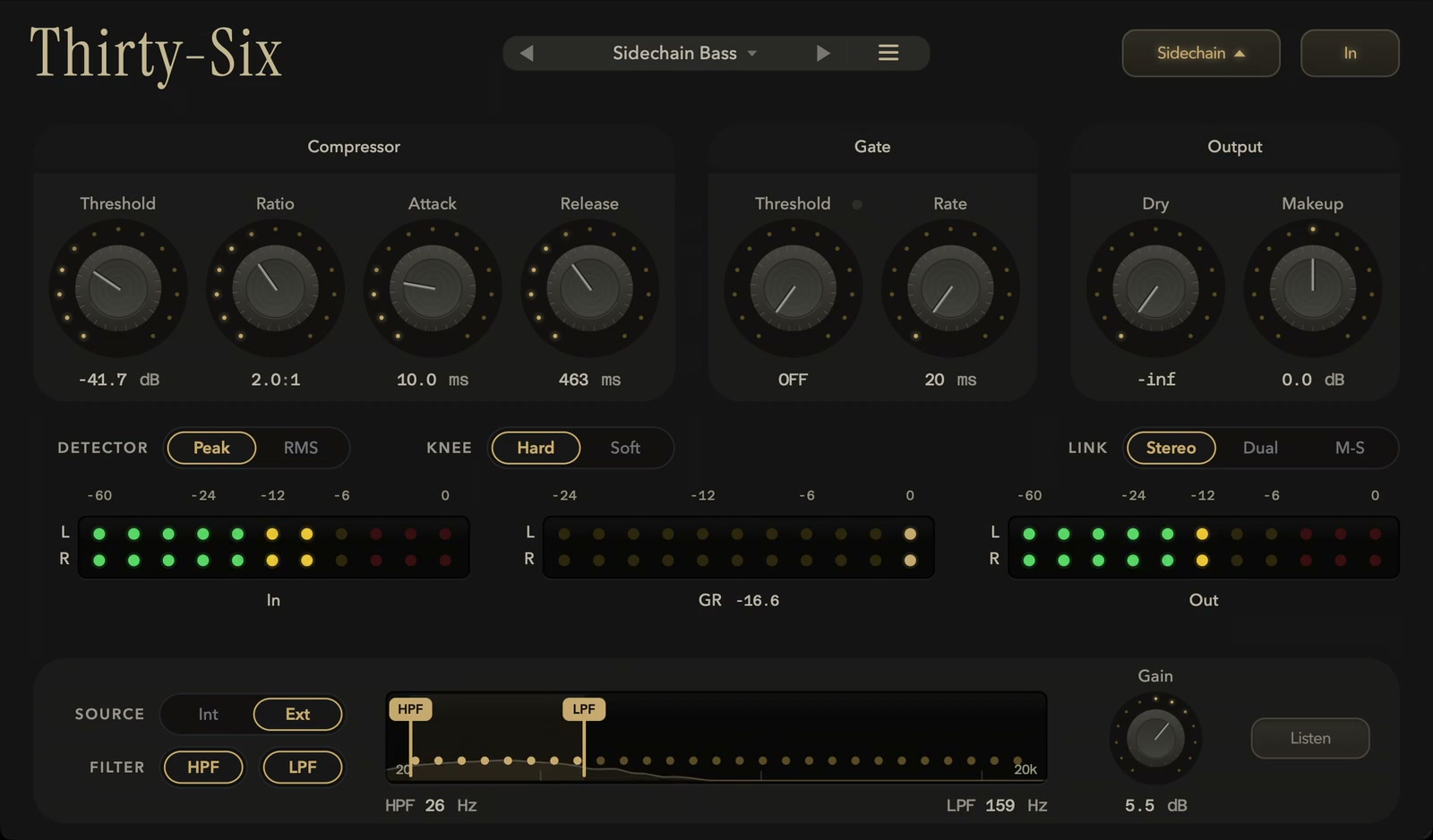1433x840 pixels.
Task: Select Peak detector mode
Action: point(211,448)
